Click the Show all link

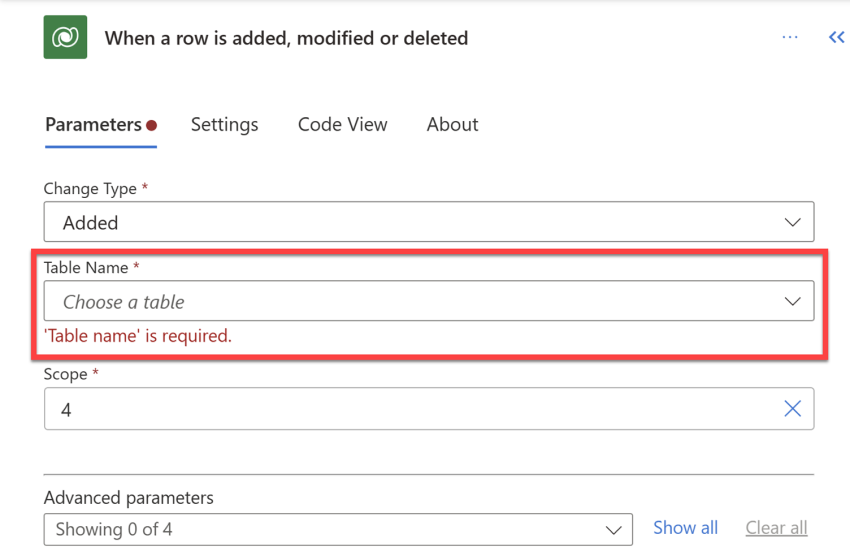(685, 527)
